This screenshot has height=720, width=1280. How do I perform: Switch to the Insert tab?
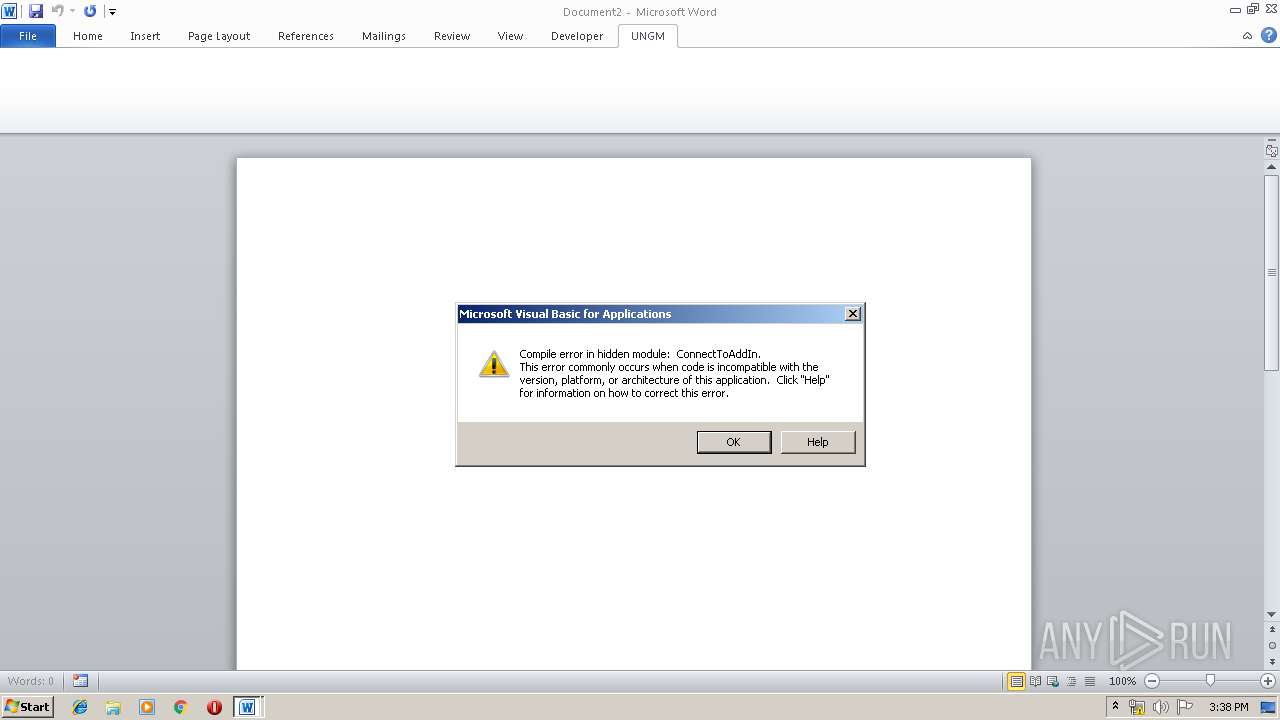145,36
